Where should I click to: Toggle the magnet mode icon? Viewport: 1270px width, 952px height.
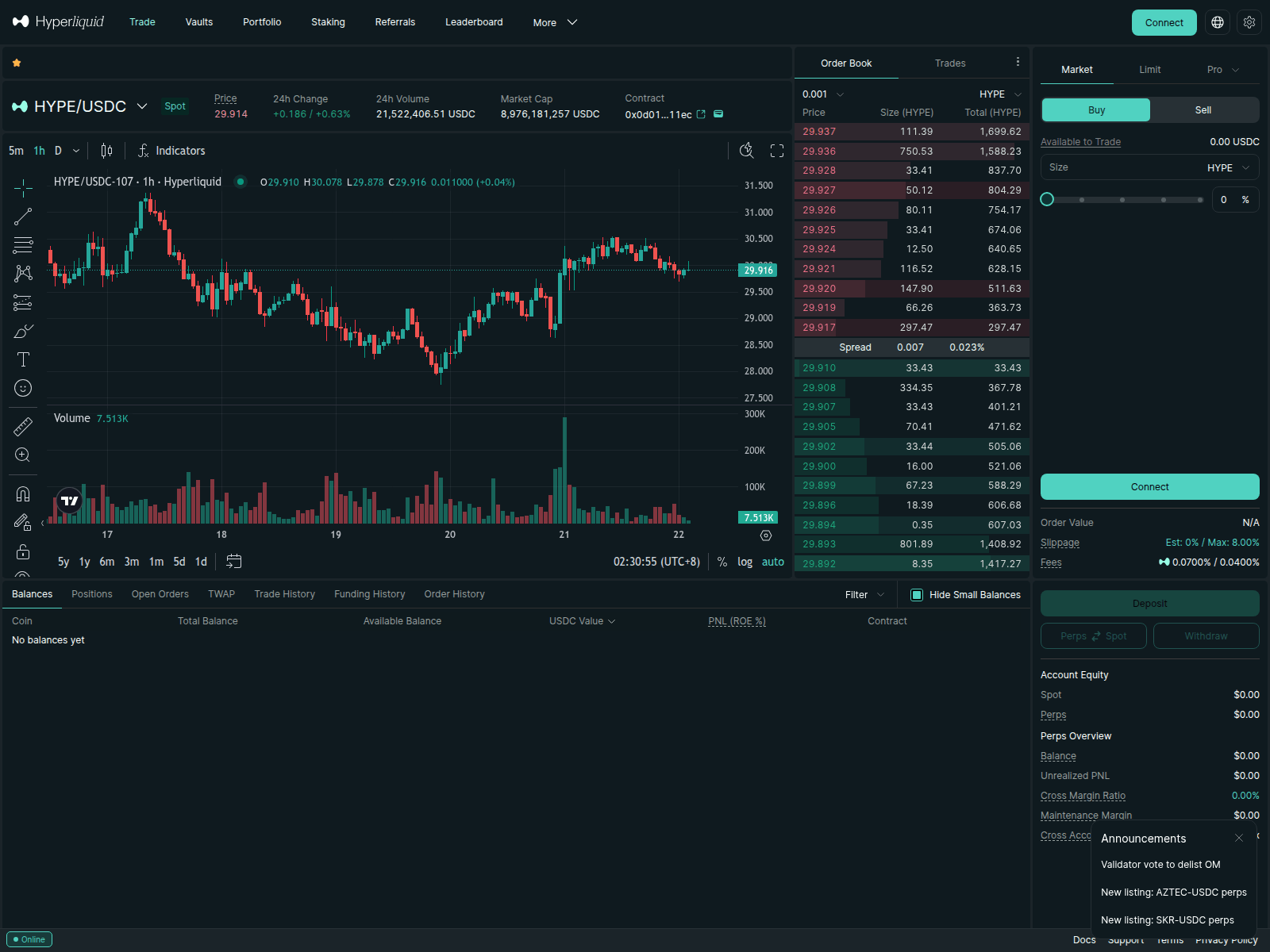click(23, 494)
